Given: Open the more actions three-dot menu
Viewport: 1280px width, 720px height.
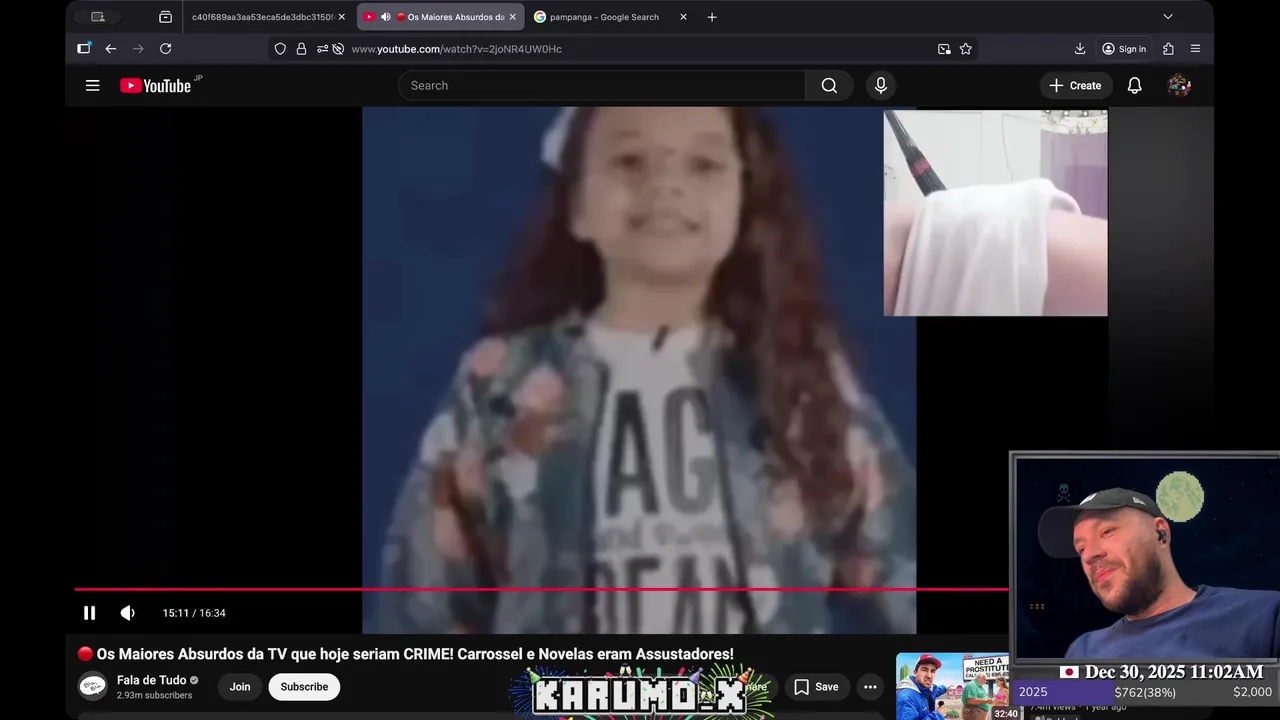Looking at the screenshot, I should [870, 687].
